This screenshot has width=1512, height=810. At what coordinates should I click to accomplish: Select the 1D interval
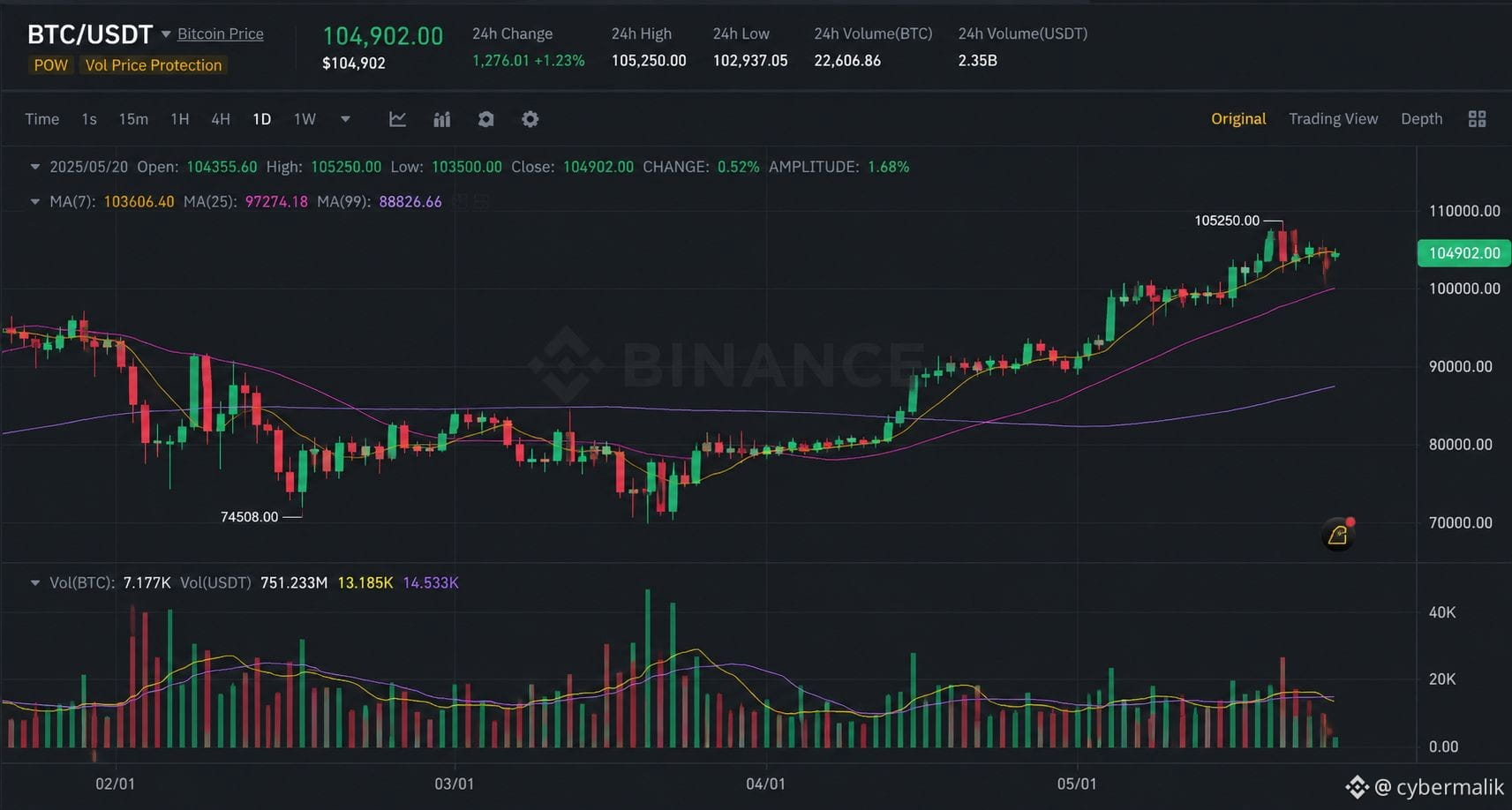point(262,119)
